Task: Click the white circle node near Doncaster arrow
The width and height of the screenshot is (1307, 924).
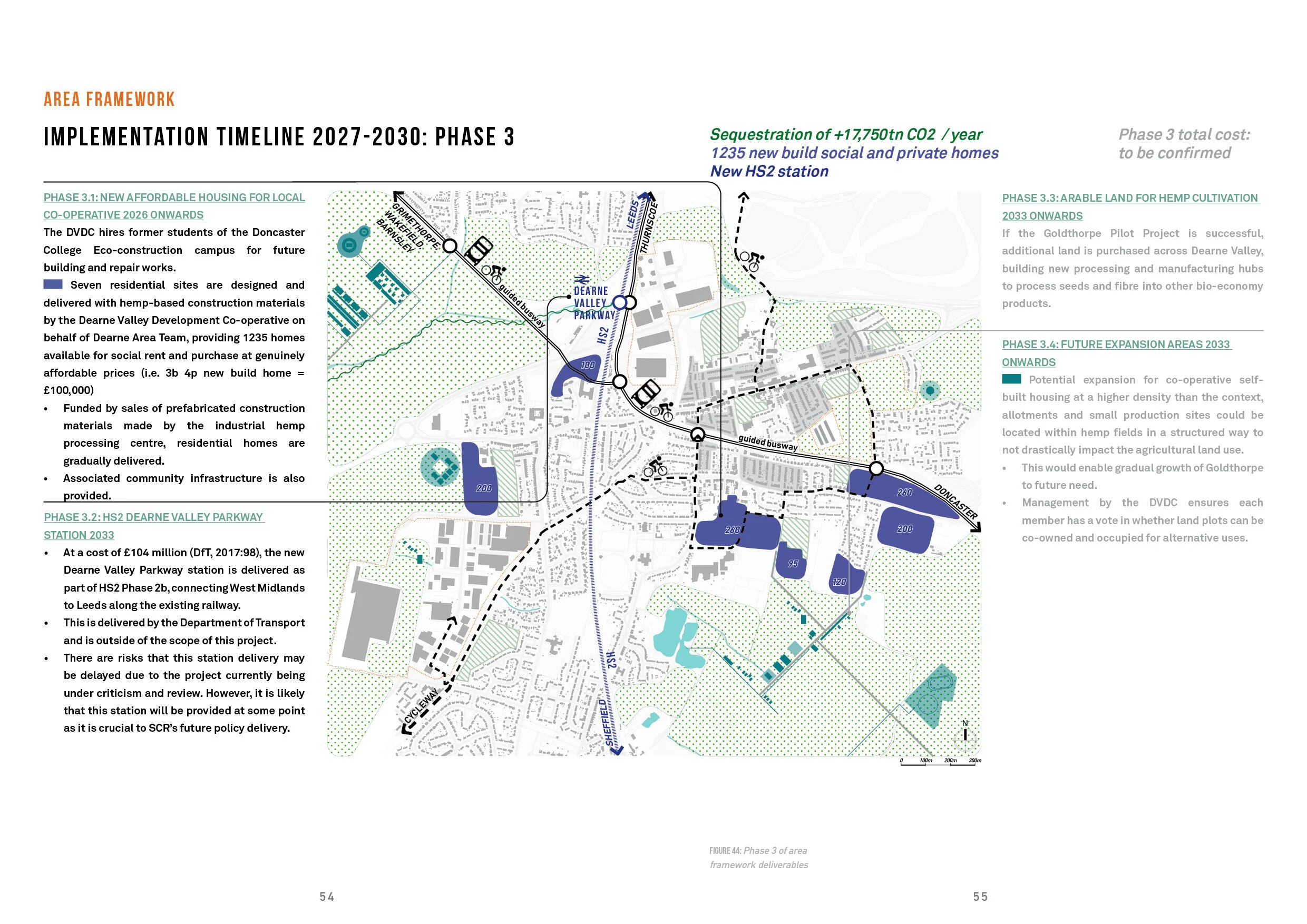Action: click(876, 469)
